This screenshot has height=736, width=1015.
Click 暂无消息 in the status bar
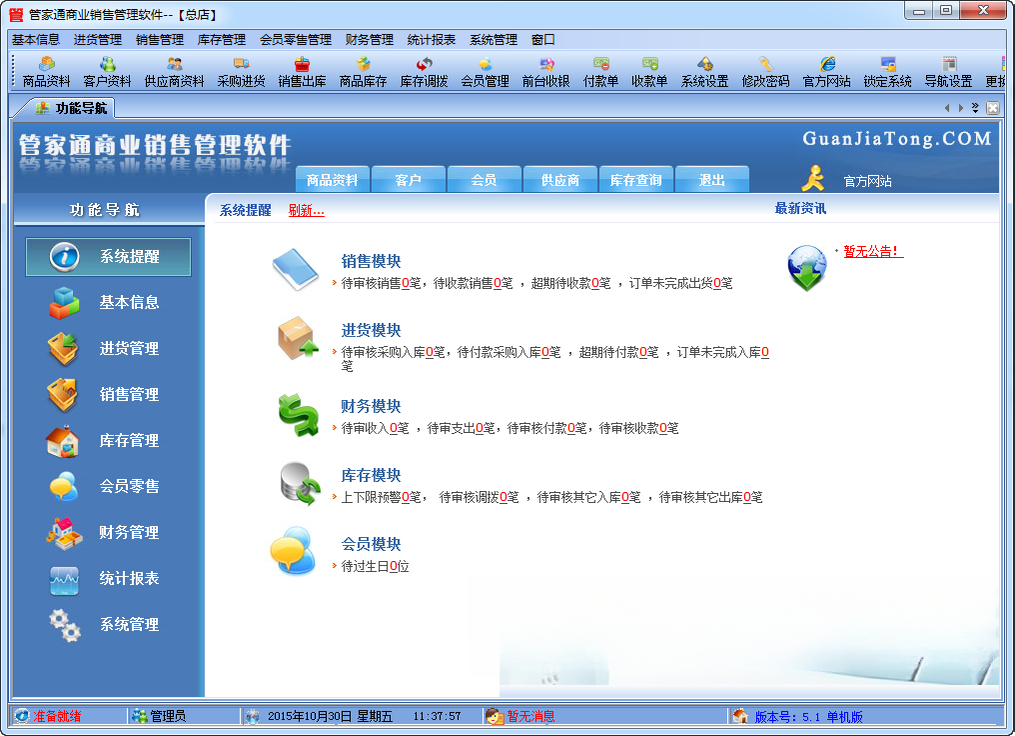[530, 716]
